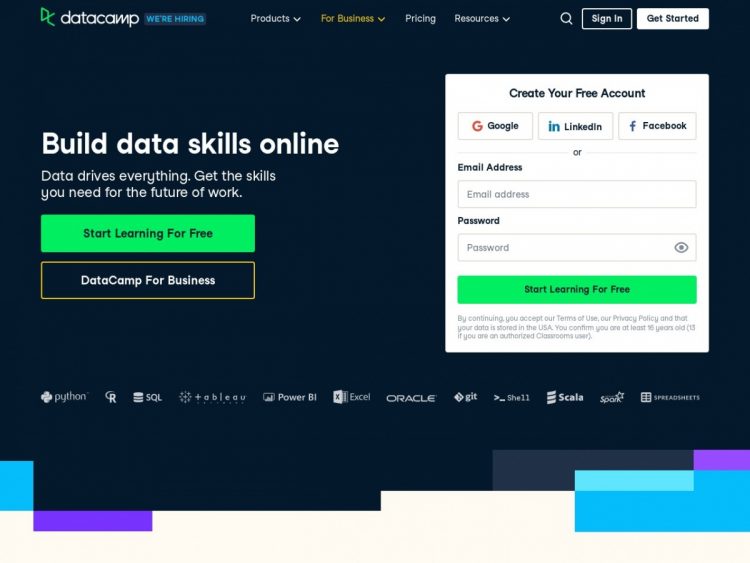Click the Get Started button
This screenshot has width=750, height=563.
pos(672,18)
